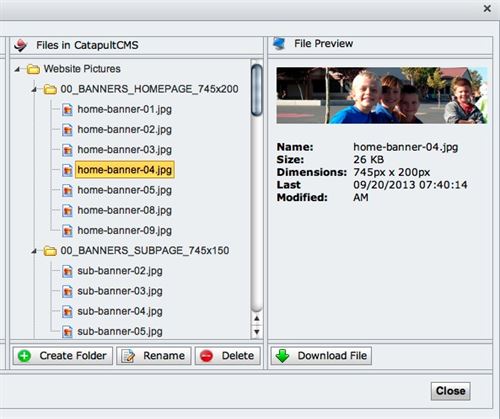Collapse the 00_BANNERS_HOMEPAGE_745x200 folder arrow
Image resolution: width=500 pixels, height=419 pixels.
pyautogui.click(x=34, y=89)
